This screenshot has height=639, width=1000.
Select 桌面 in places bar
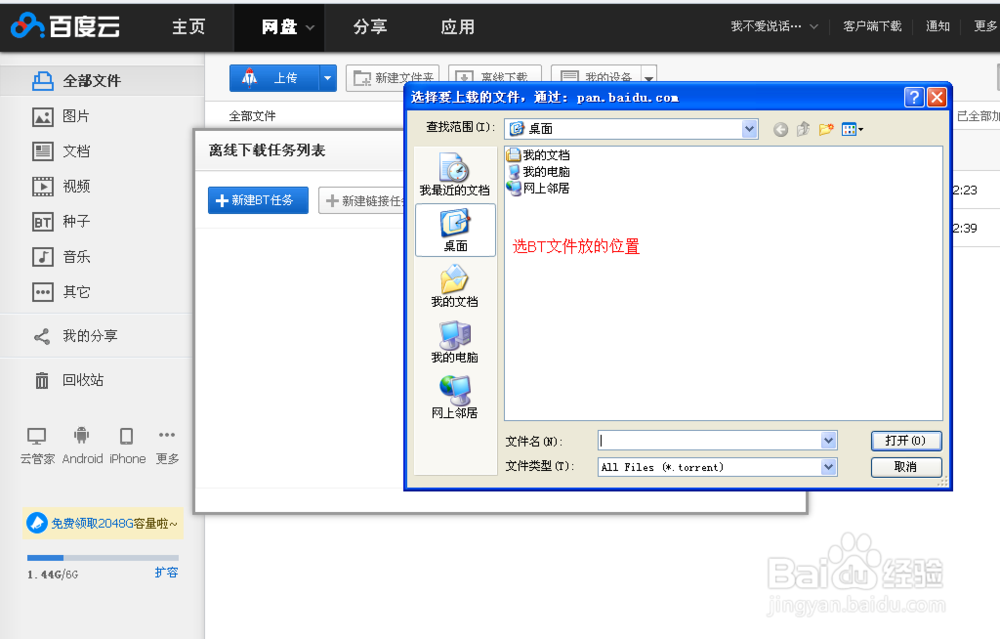pos(455,230)
